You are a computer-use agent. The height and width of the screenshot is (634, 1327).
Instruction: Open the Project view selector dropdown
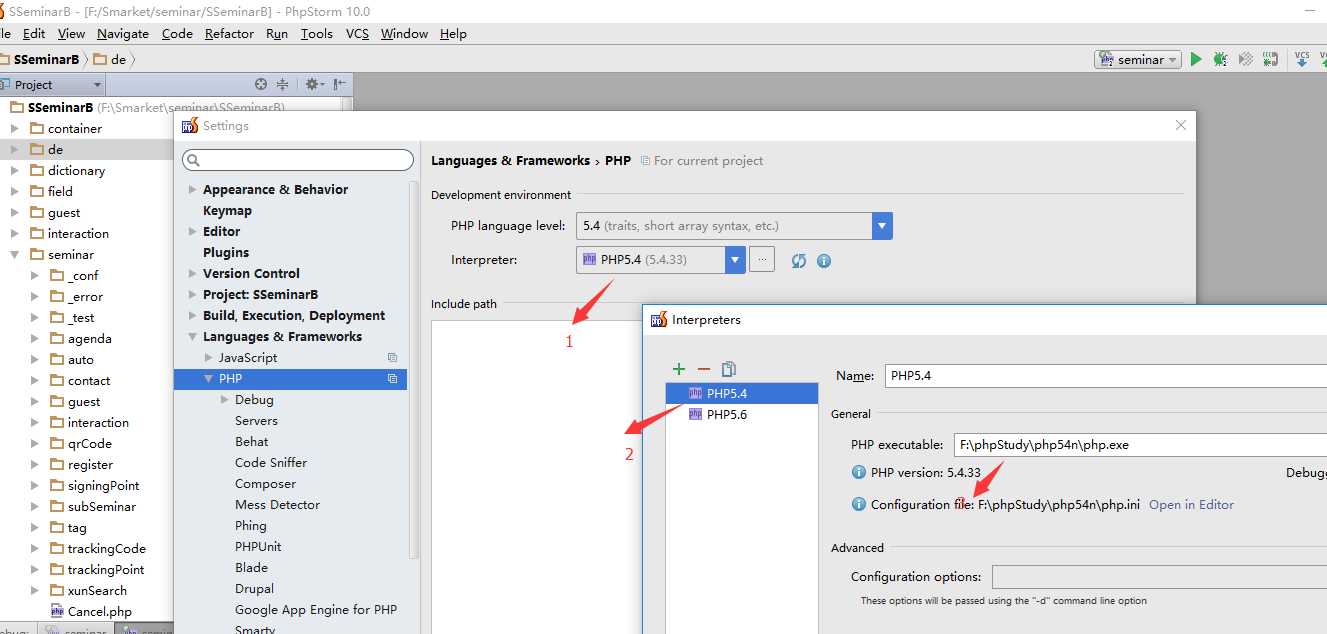[x=51, y=85]
